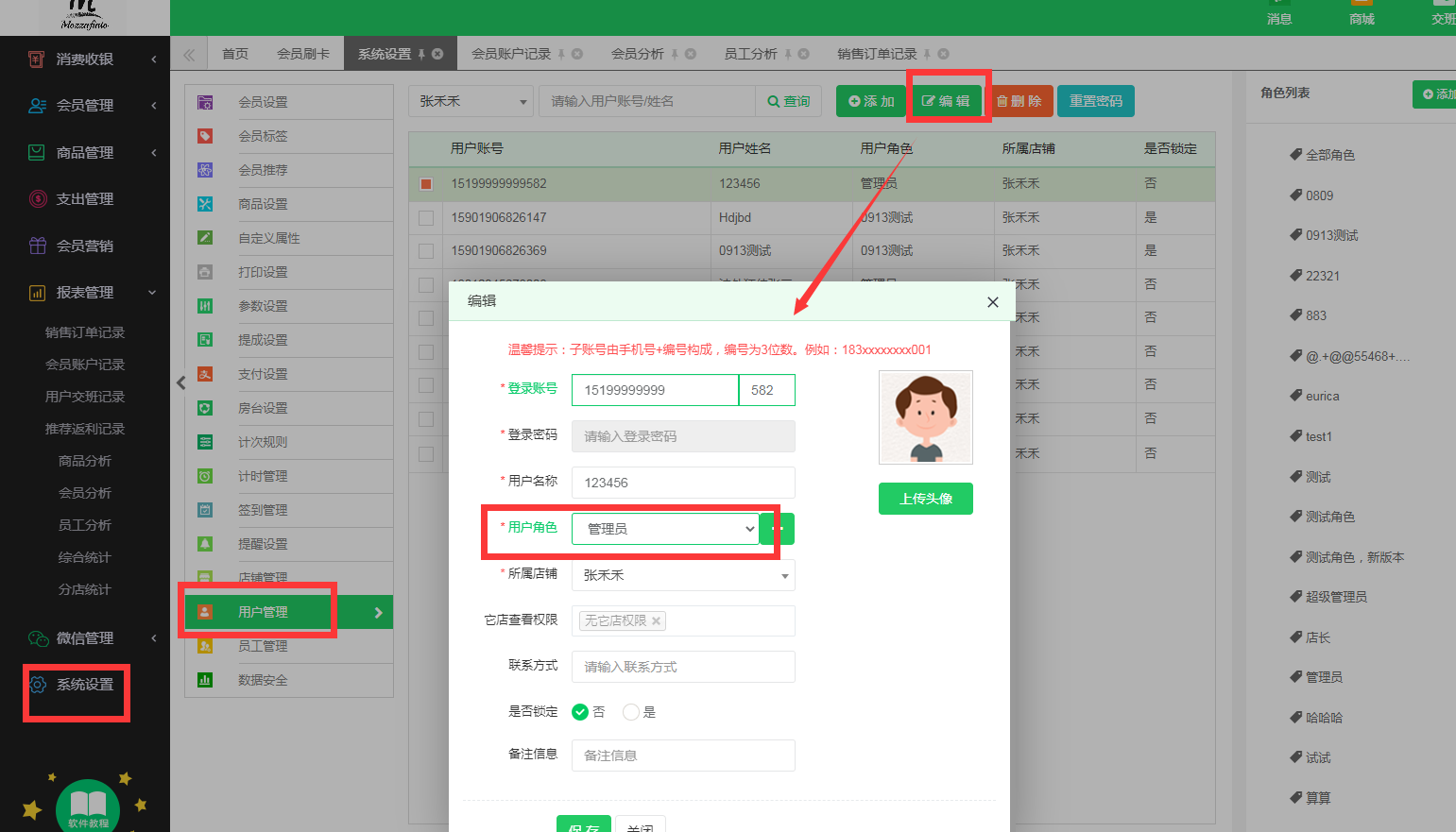Image resolution: width=1456 pixels, height=832 pixels.
Task: Open 会员管理 in the left menu
Action: [x=85, y=106]
